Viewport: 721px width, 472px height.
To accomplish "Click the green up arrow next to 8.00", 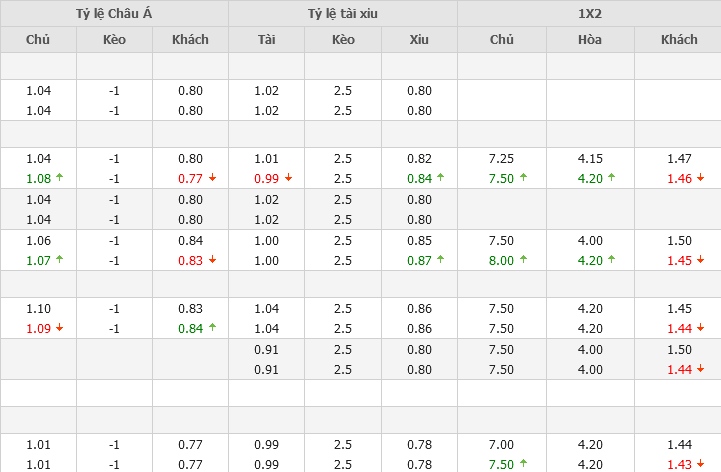I will (x=523, y=260).
